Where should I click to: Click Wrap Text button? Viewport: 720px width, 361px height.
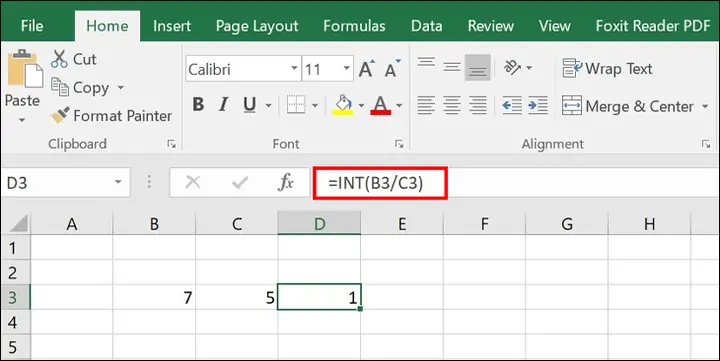(607, 68)
